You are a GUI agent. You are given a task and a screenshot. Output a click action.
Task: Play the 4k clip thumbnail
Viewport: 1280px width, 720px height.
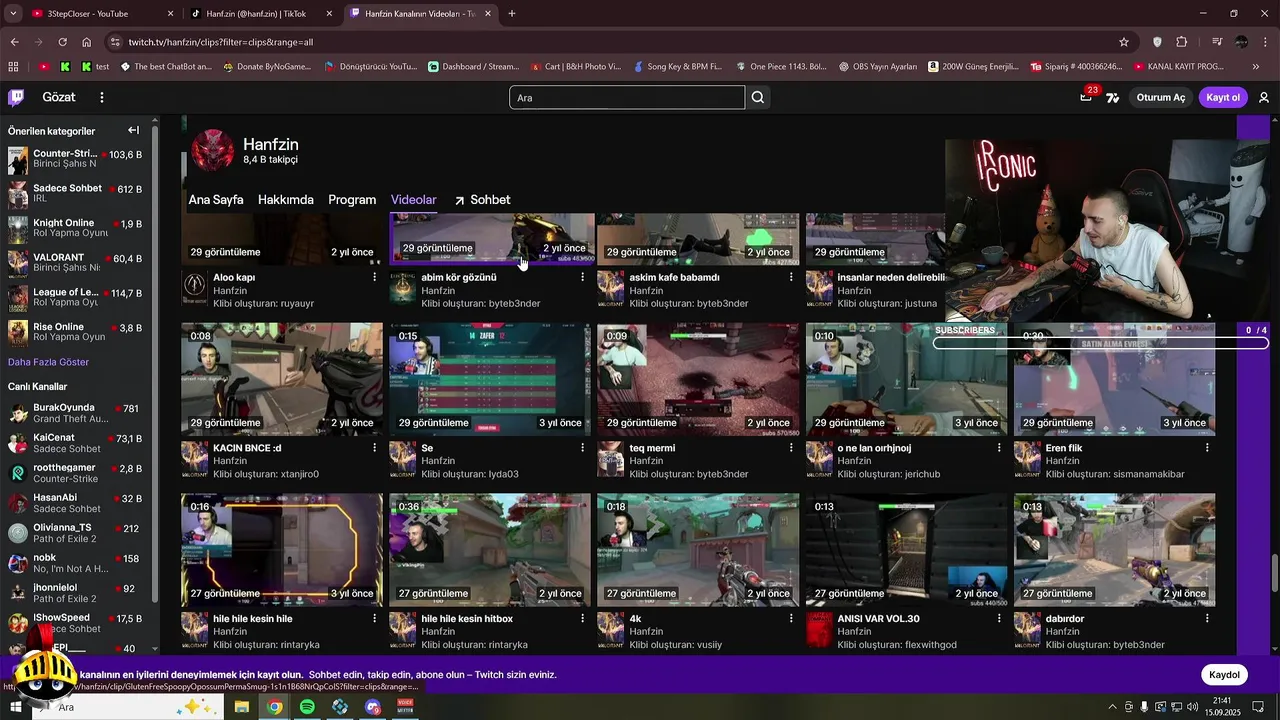pyautogui.click(x=698, y=550)
